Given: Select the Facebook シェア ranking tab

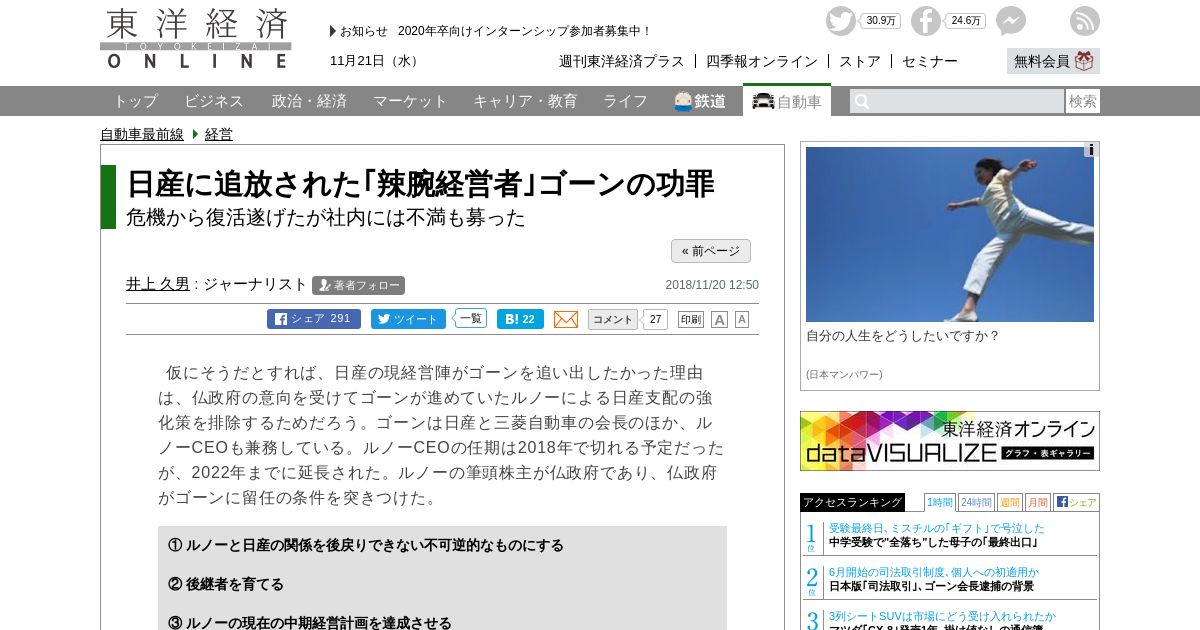Looking at the screenshot, I should pos(1076,502).
